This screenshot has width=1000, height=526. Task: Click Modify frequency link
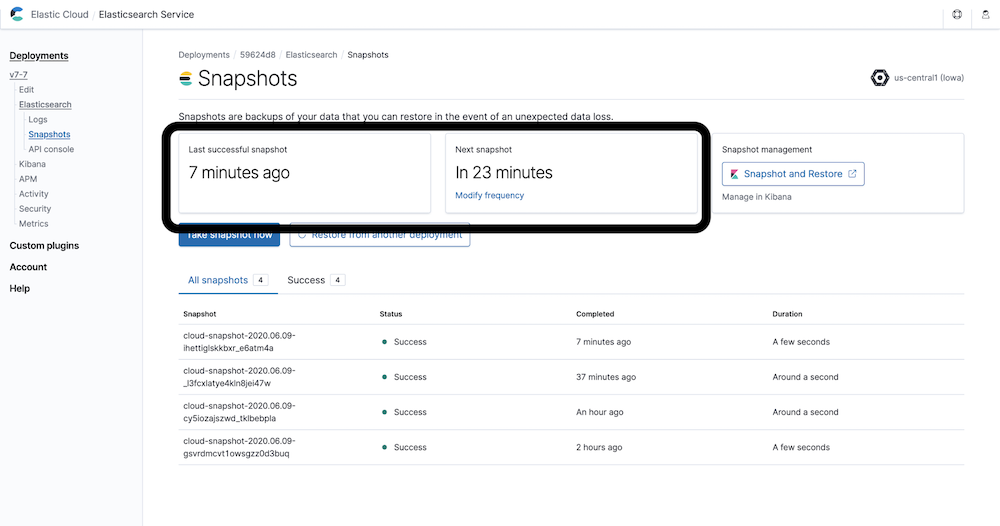tap(490, 195)
